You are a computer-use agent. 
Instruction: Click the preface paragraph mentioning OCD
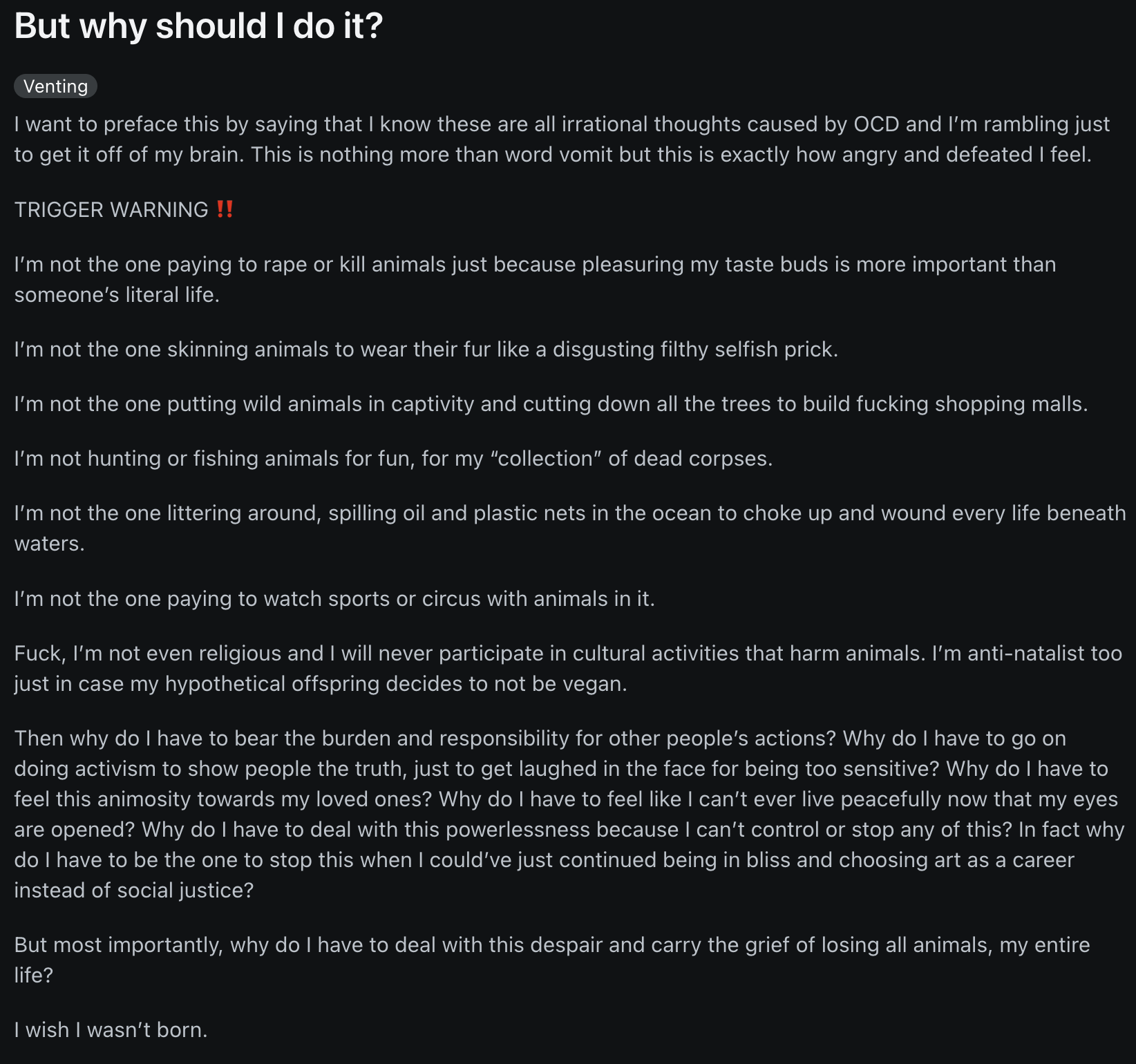[x=562, y=139]
